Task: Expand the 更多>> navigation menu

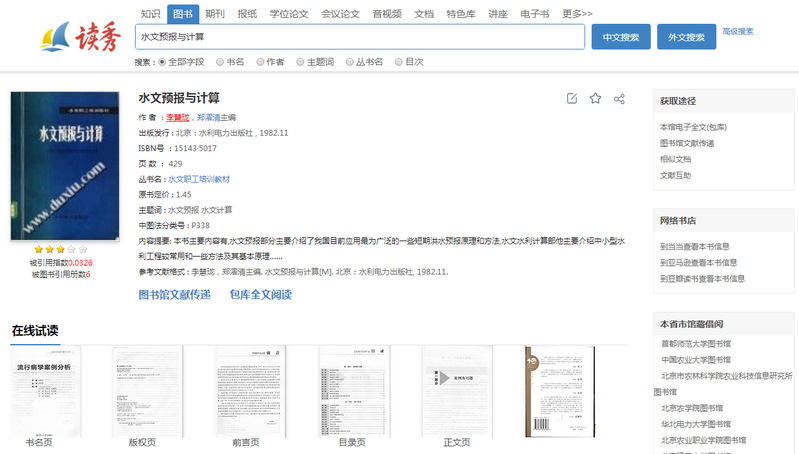Action: click(x=577, y=14)
